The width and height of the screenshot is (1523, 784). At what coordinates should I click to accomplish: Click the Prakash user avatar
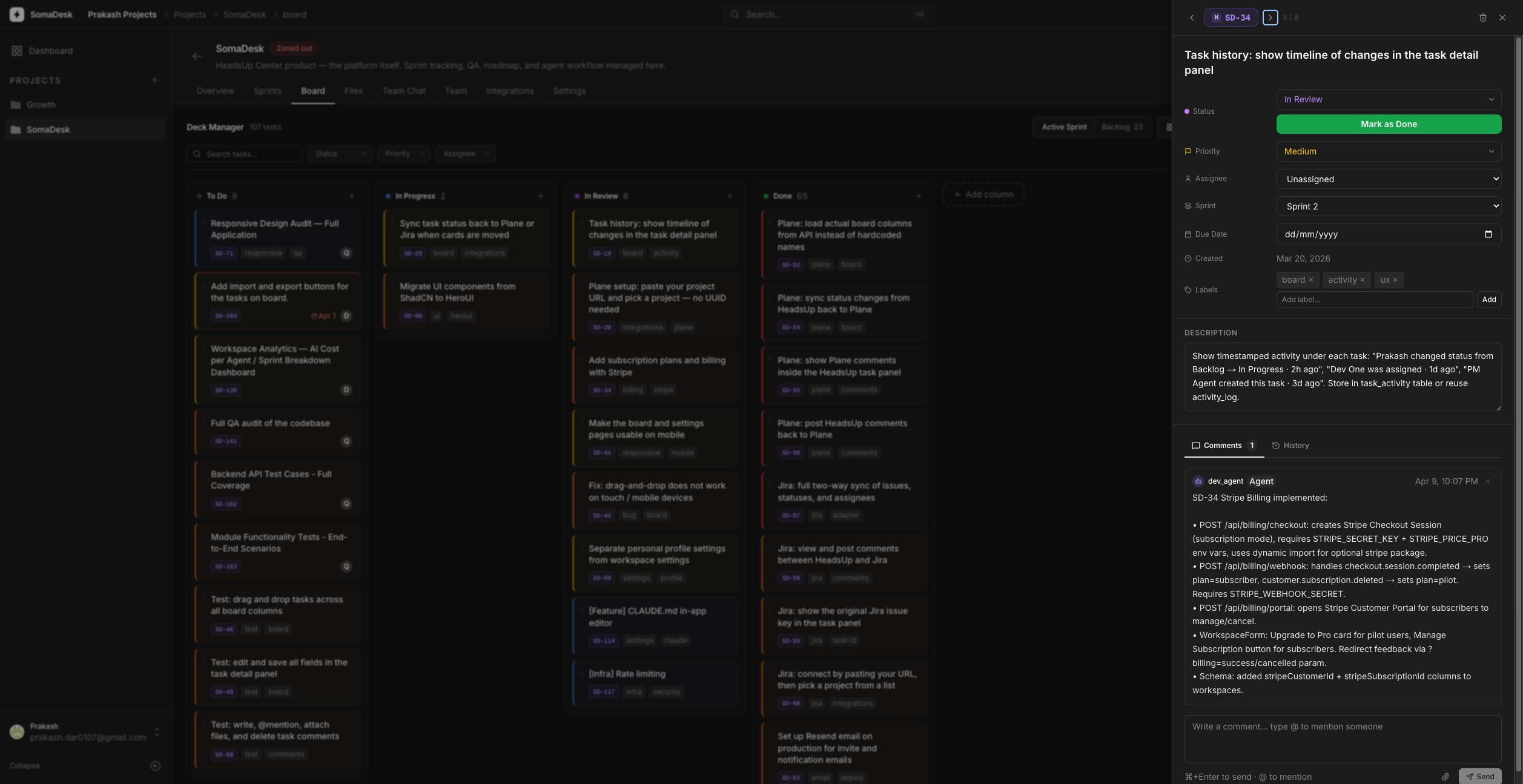tap(17, 732)
